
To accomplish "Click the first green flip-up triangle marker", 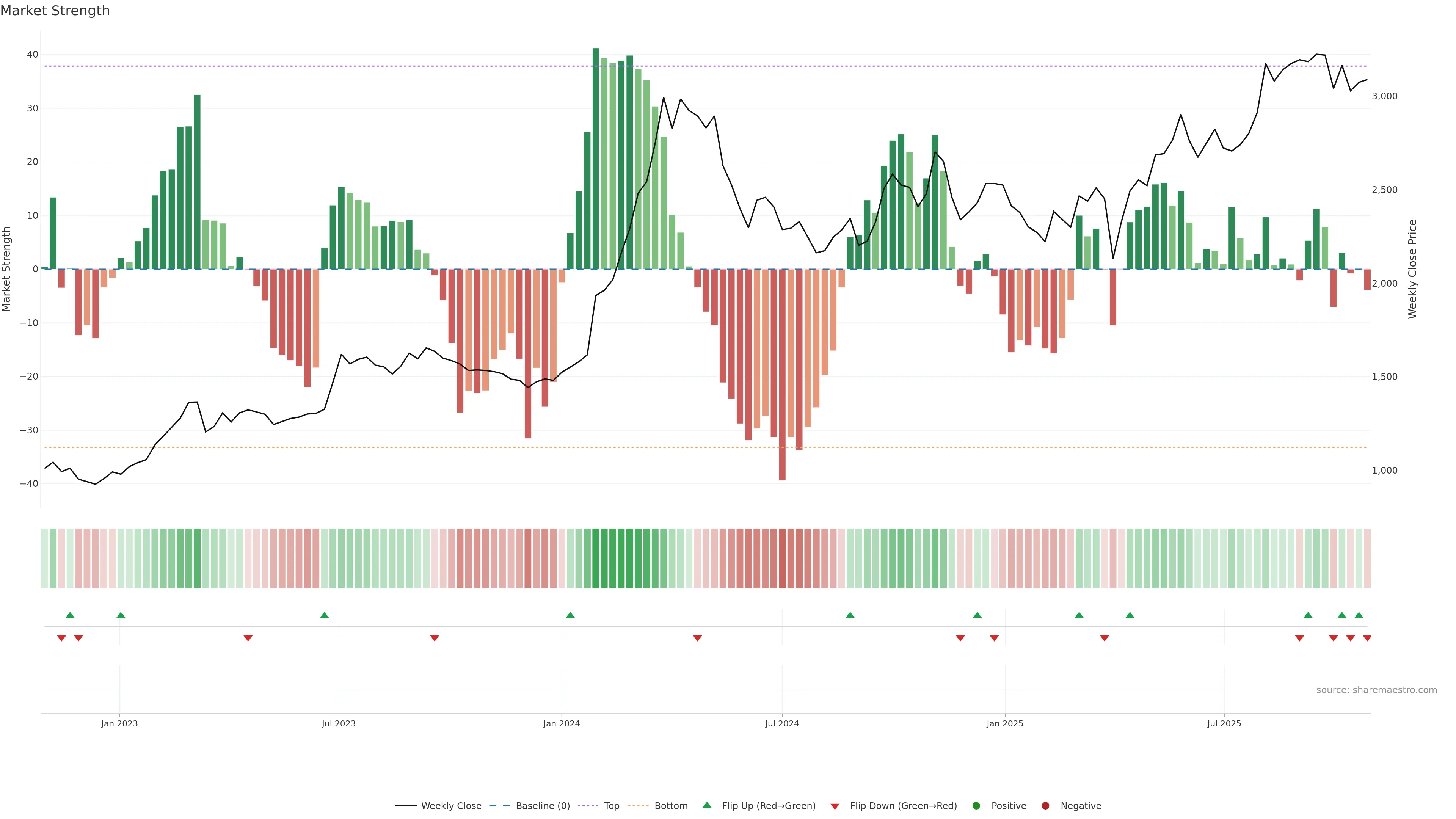I will coord(70,615).
